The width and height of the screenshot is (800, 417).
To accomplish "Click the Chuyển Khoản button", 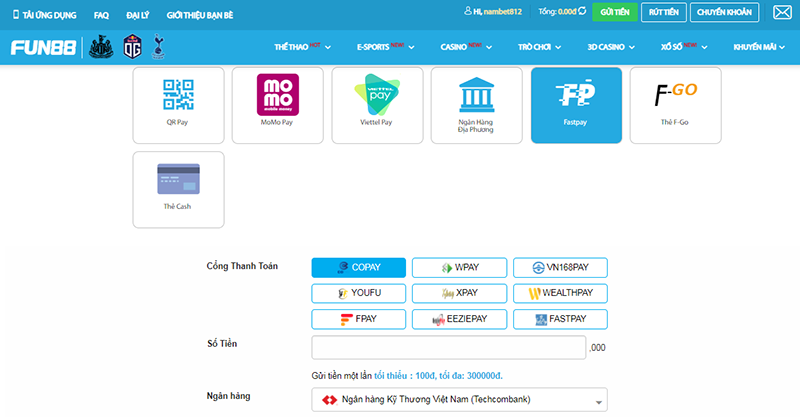I will (724, 12).
